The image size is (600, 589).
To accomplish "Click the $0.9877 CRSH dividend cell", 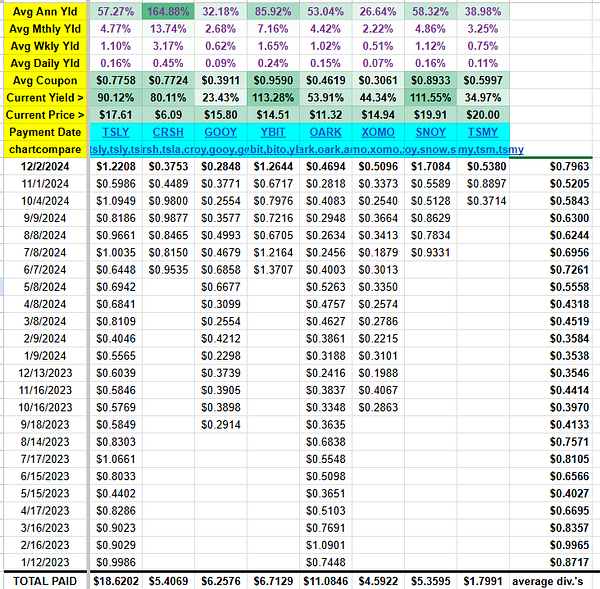I will 168,218.
